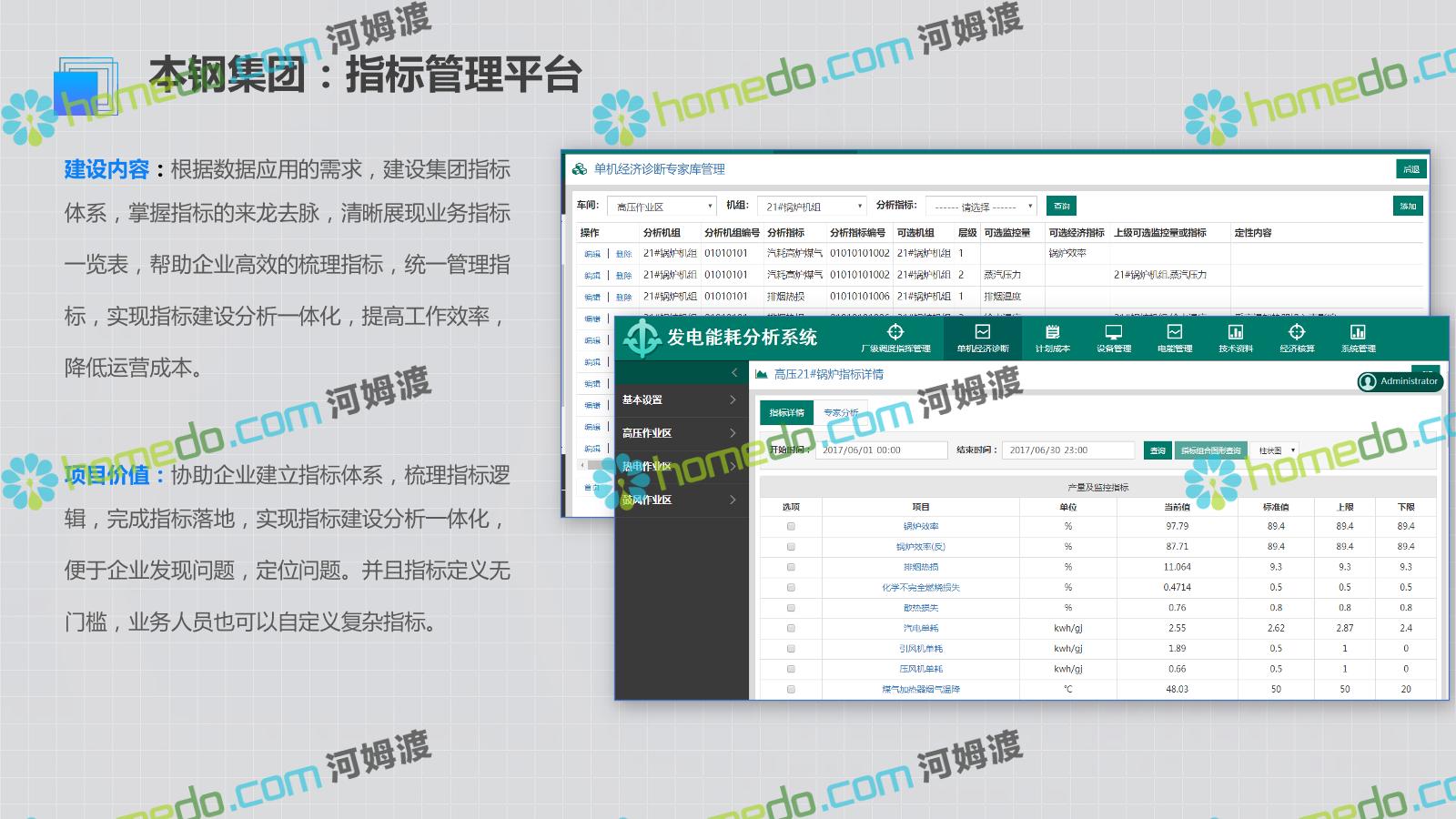Open the 技术资料 chart icon

pos(1236,331)
